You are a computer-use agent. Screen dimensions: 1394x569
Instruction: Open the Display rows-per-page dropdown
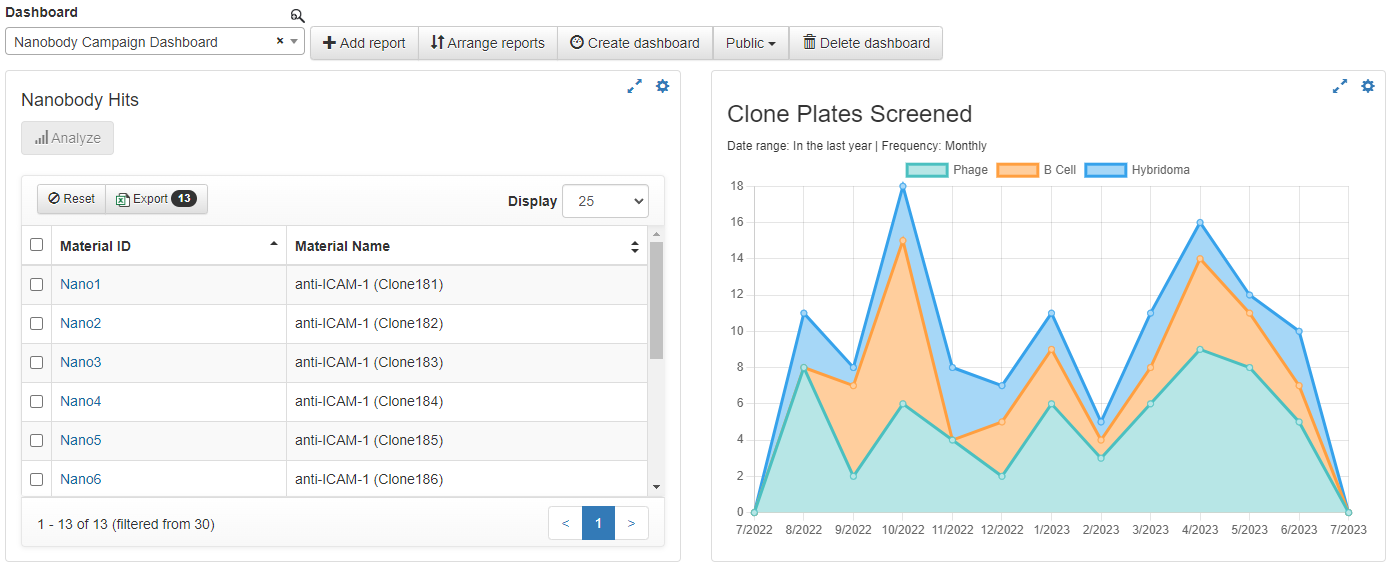pos(605,201)
